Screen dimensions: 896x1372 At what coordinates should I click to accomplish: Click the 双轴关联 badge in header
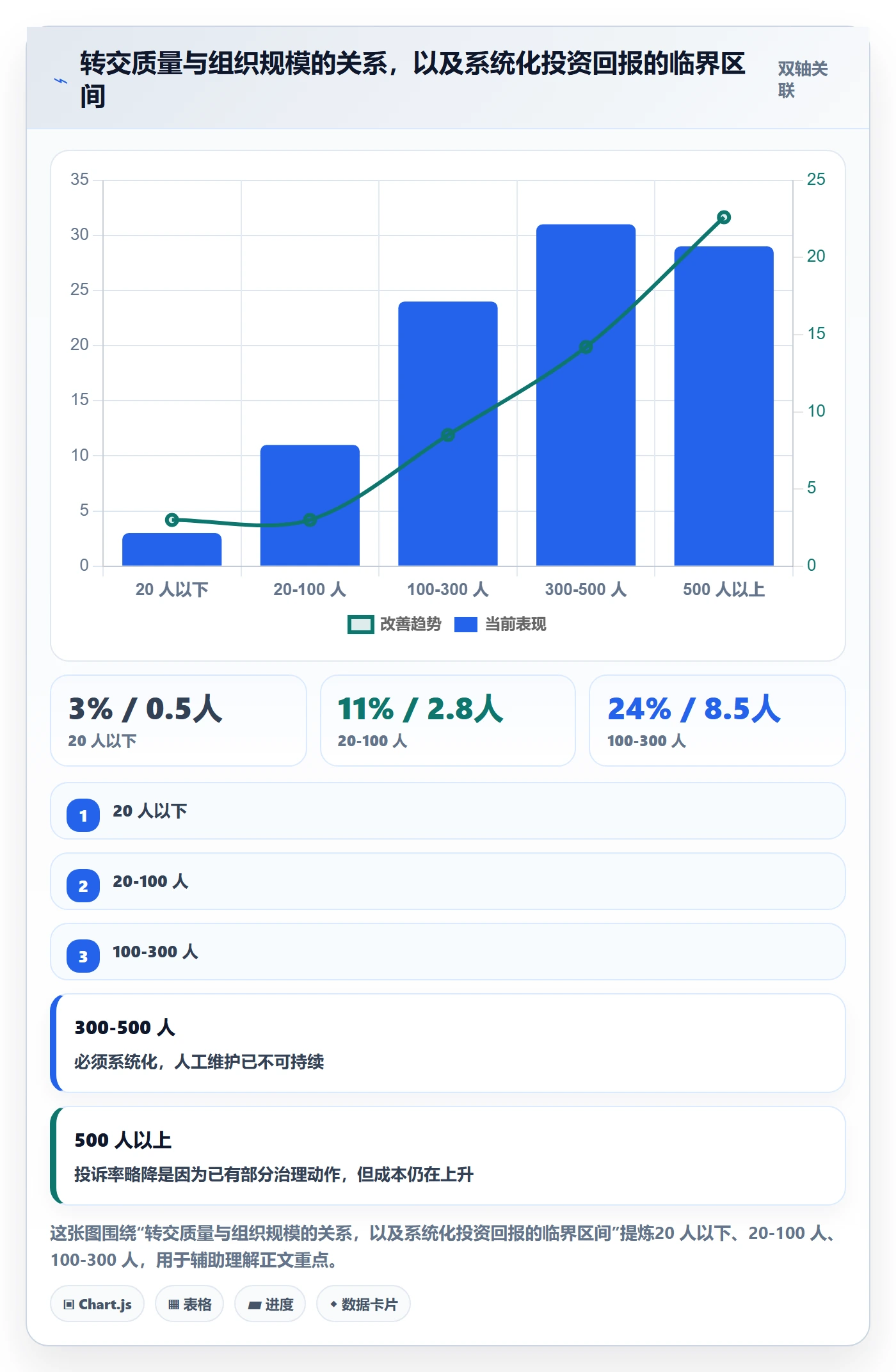click(x=803, y=79)
